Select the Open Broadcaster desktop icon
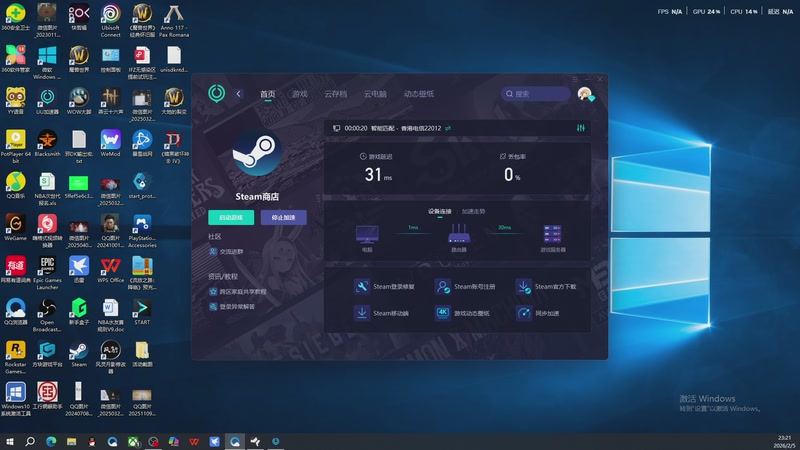This screenshot has height=450, width=800. point(47,315)
